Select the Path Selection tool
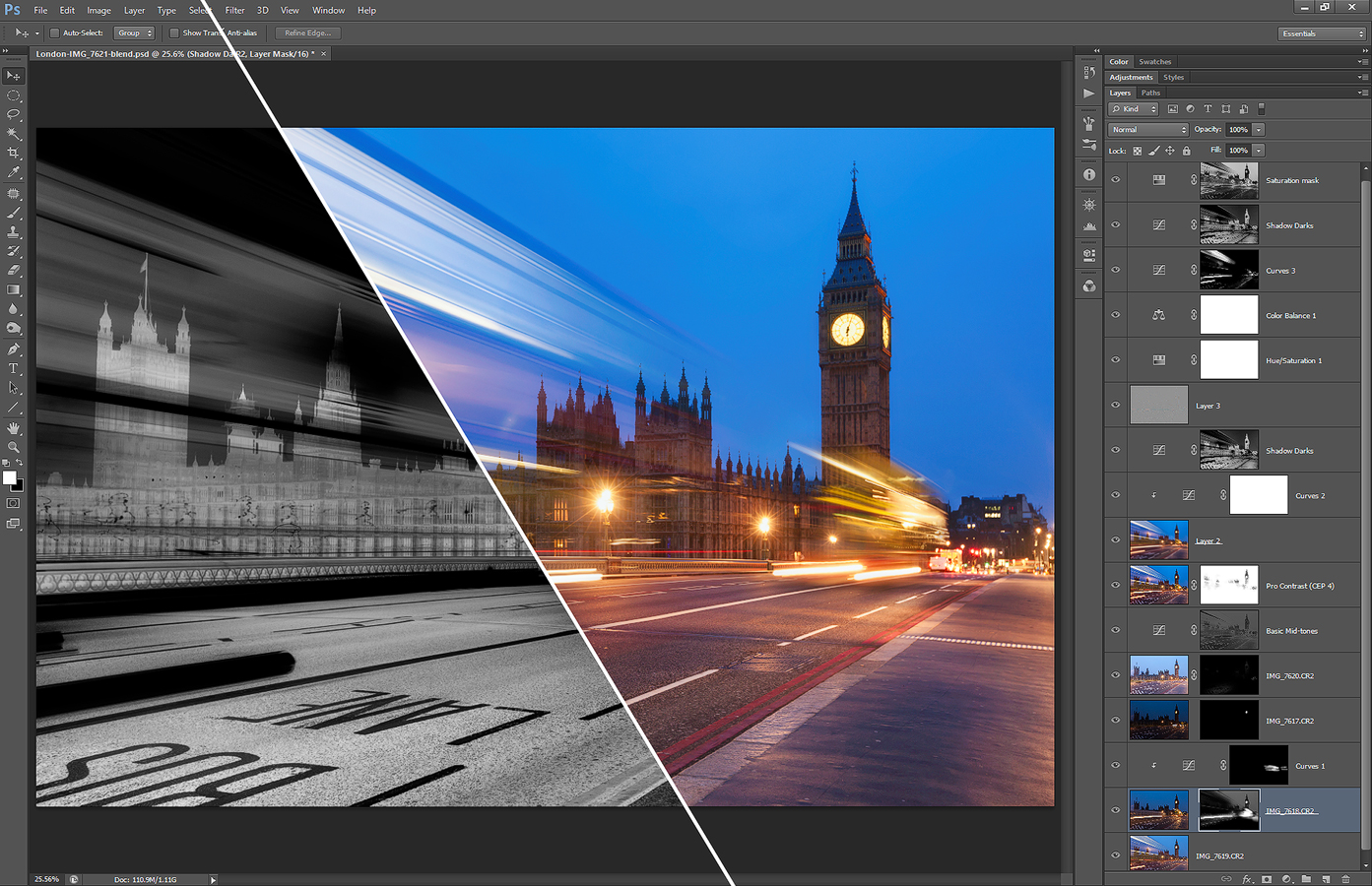Image resolution: width=1372 pixels, height=886 pixels. [14, 388]
